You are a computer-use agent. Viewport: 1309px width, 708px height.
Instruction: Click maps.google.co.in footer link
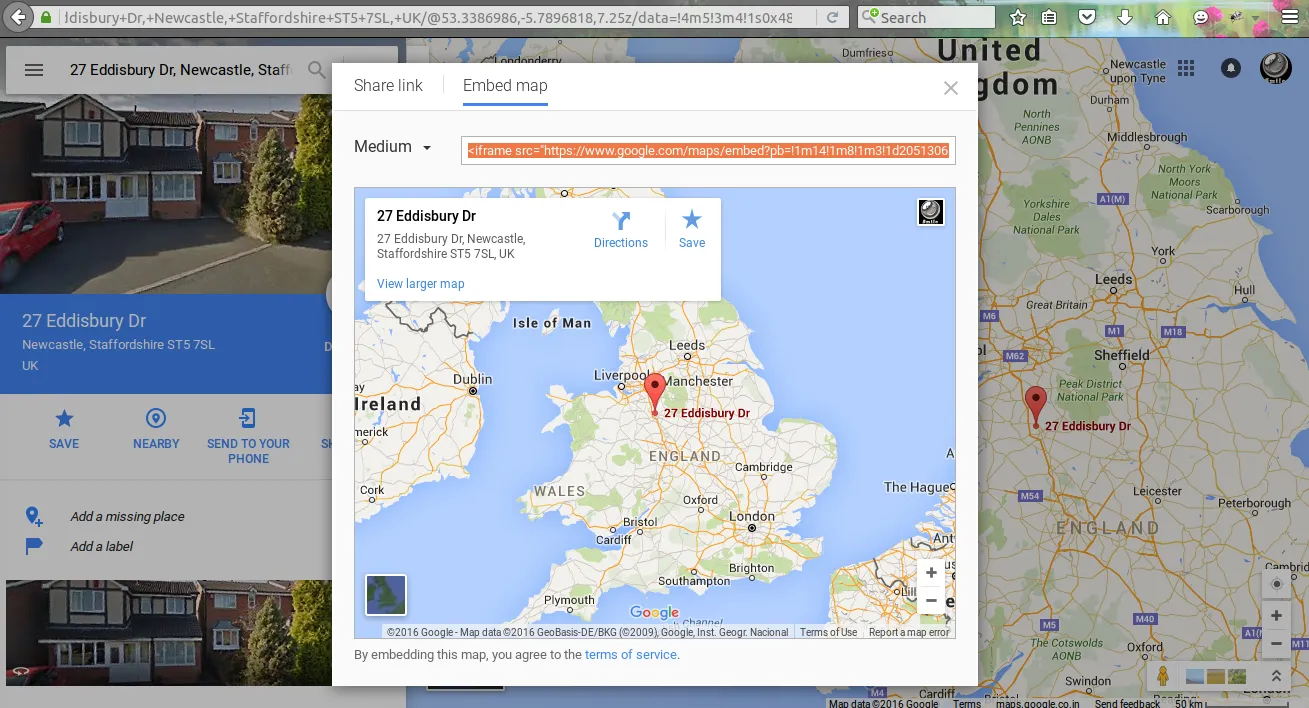pyautogui.click(x=1036, y=703)
